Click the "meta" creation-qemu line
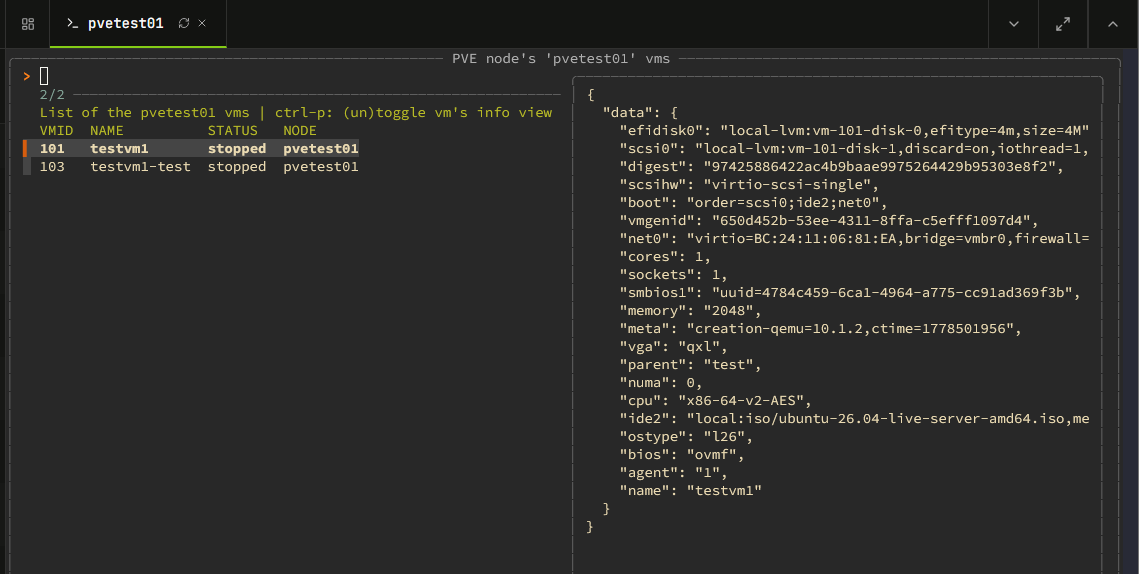Viewport: 1139px width, 574px height. [820, 328]
